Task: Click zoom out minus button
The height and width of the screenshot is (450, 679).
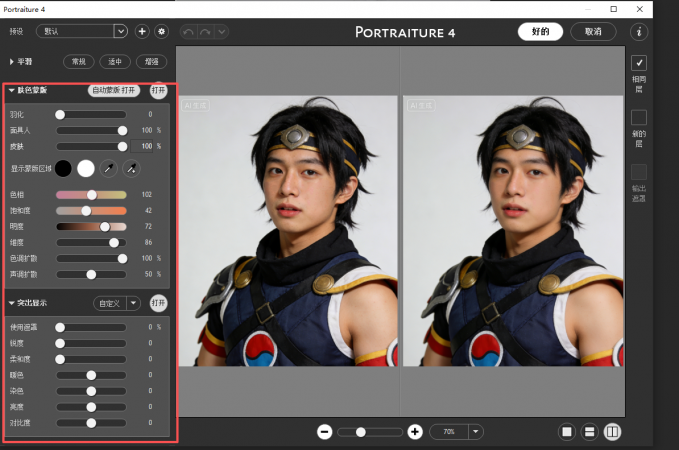Action: tap(324, 432)
